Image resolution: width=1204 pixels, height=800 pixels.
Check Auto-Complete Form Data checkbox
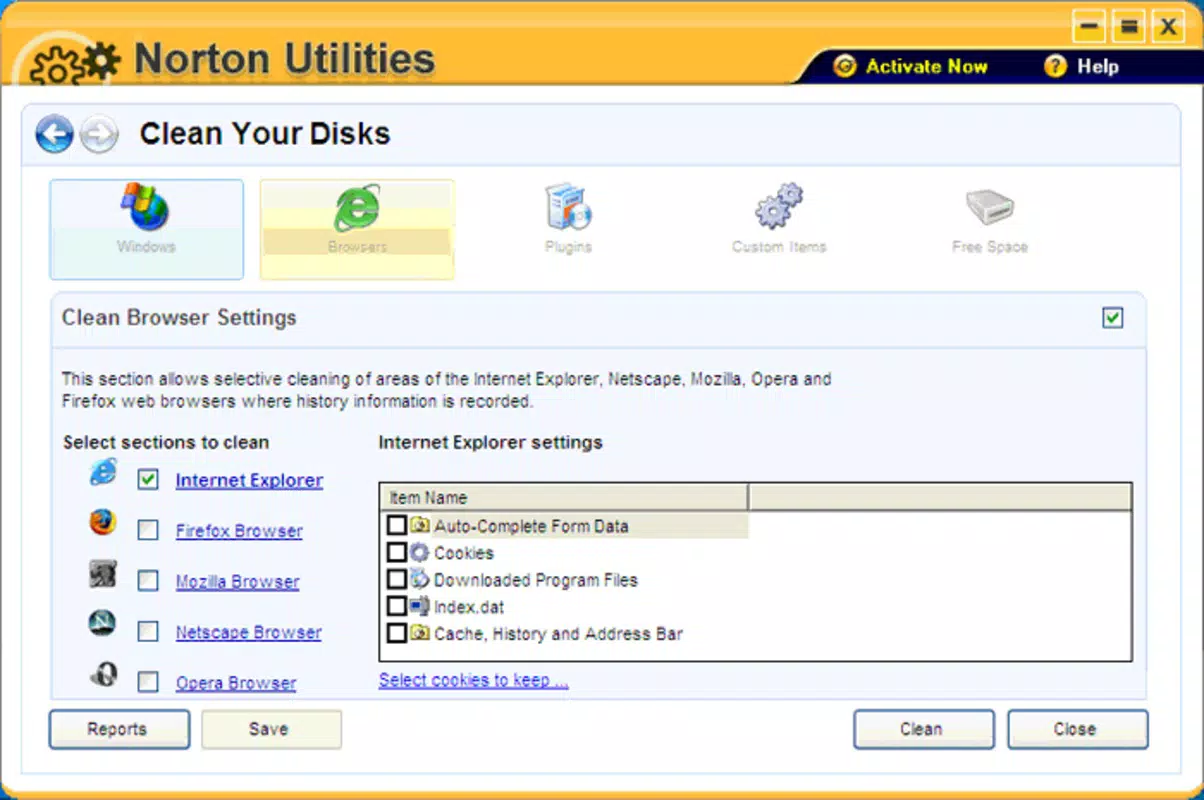click(x=397, y=526)
